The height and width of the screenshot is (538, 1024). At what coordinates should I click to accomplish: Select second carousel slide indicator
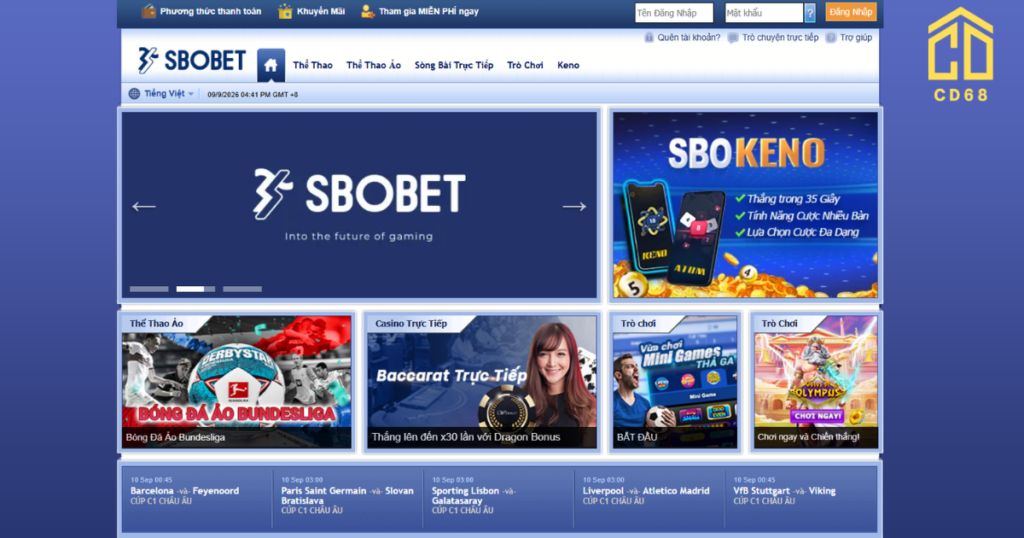(195, 289)
